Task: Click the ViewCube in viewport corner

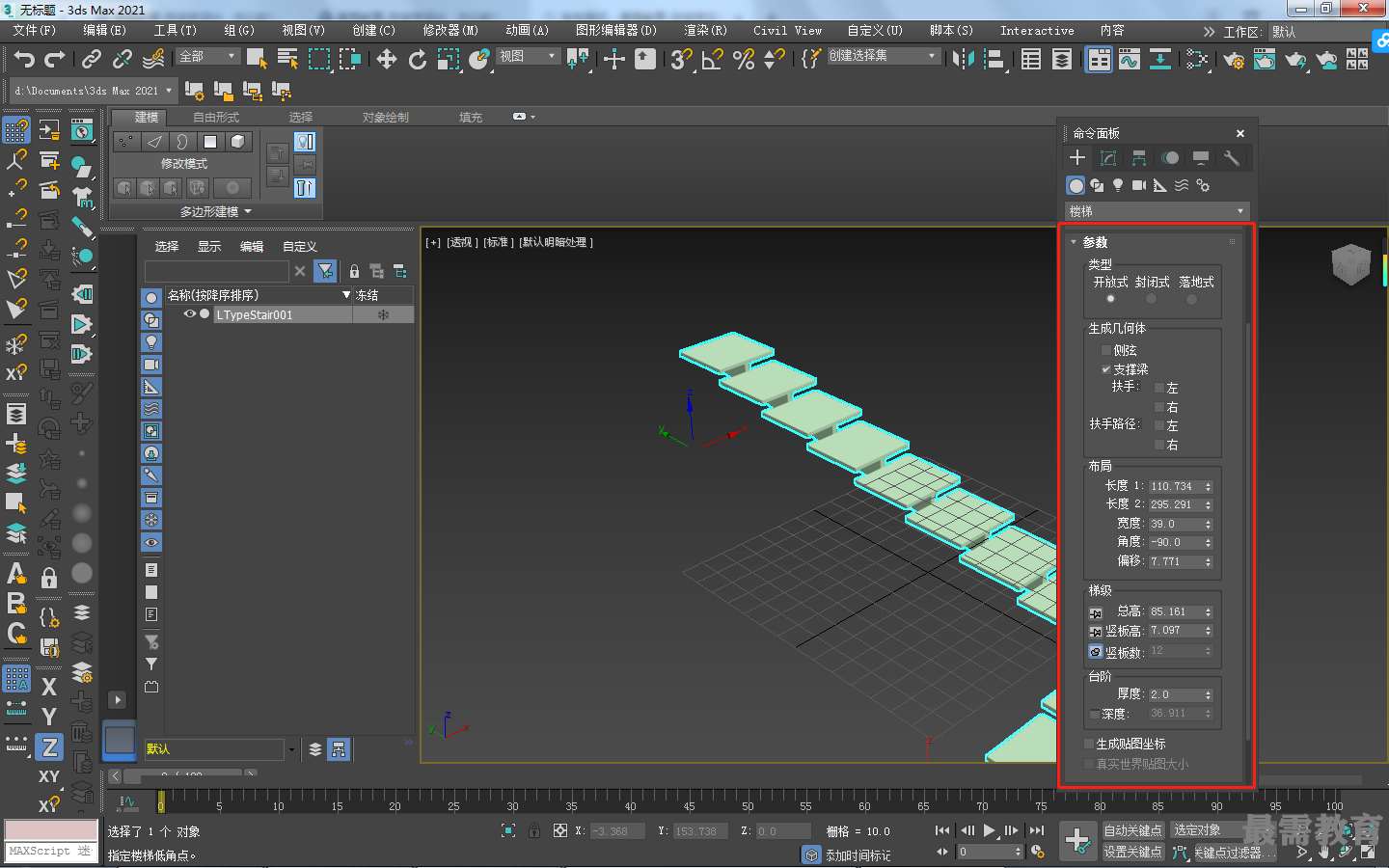Action: click(x=1350, y=264)
